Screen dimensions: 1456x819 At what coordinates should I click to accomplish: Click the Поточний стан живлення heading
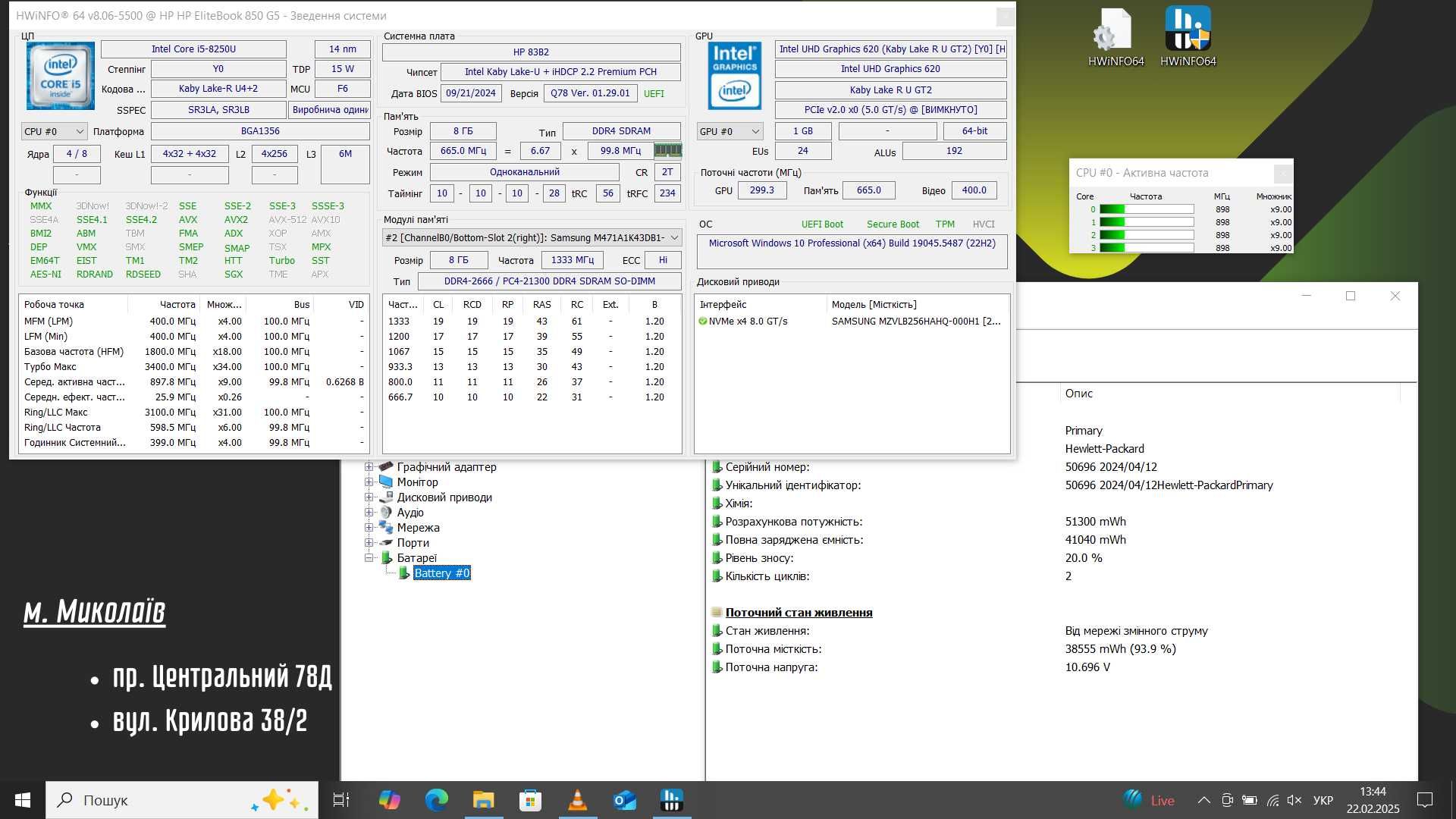tap(799, 613)
